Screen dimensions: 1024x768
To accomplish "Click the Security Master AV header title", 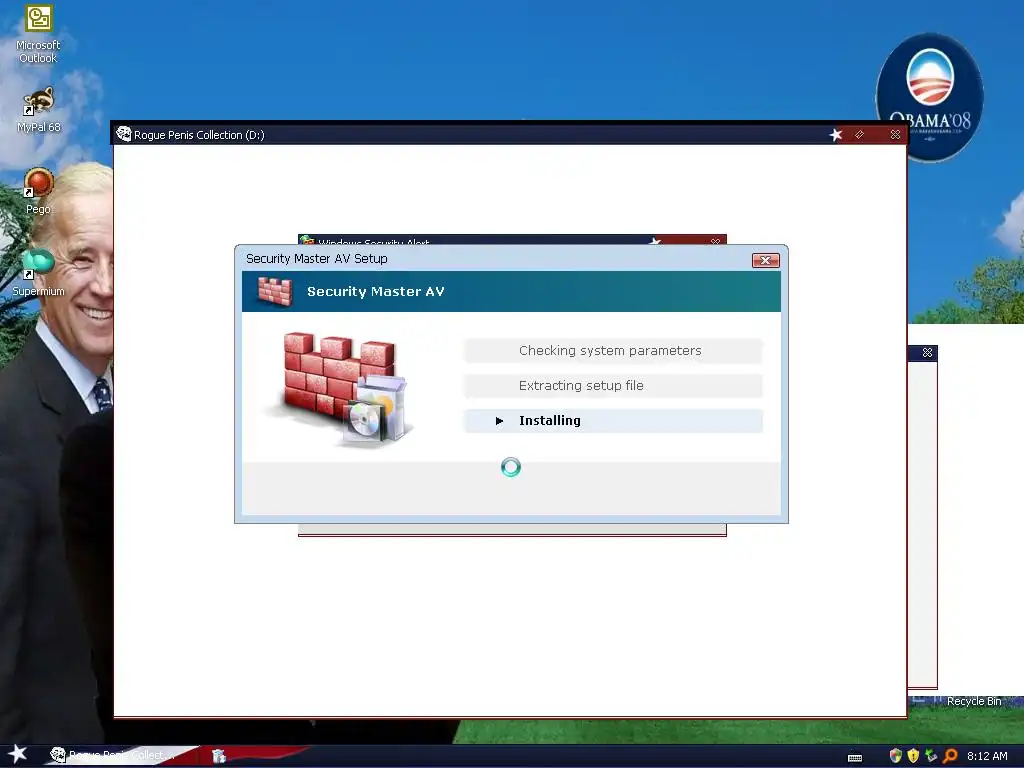I will [376, 291].
